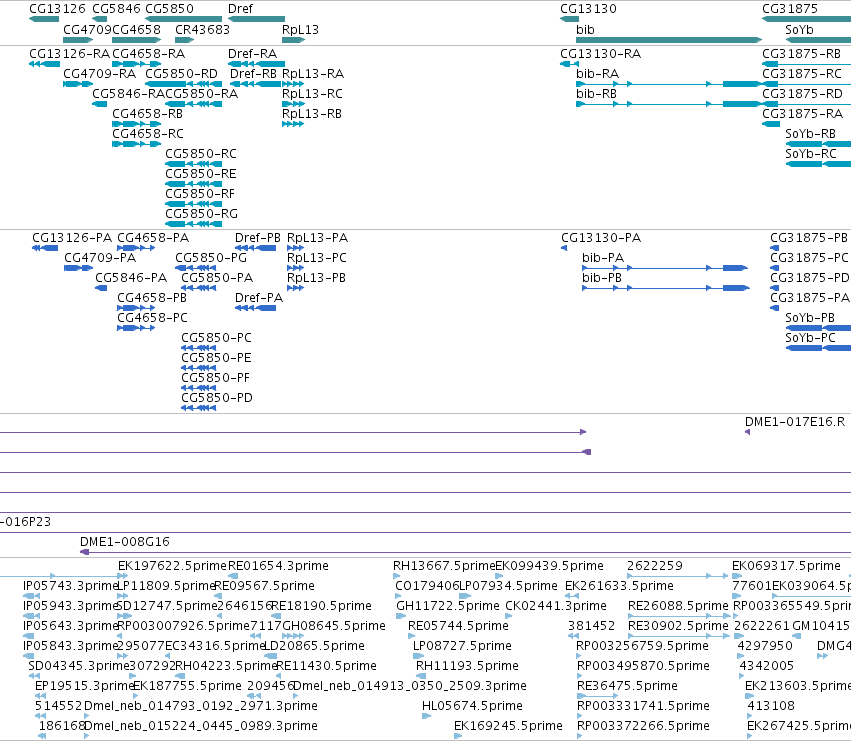Click the CG13130-PA protein label
Viewport: 851px width, 741px height.
click(601, 238)
